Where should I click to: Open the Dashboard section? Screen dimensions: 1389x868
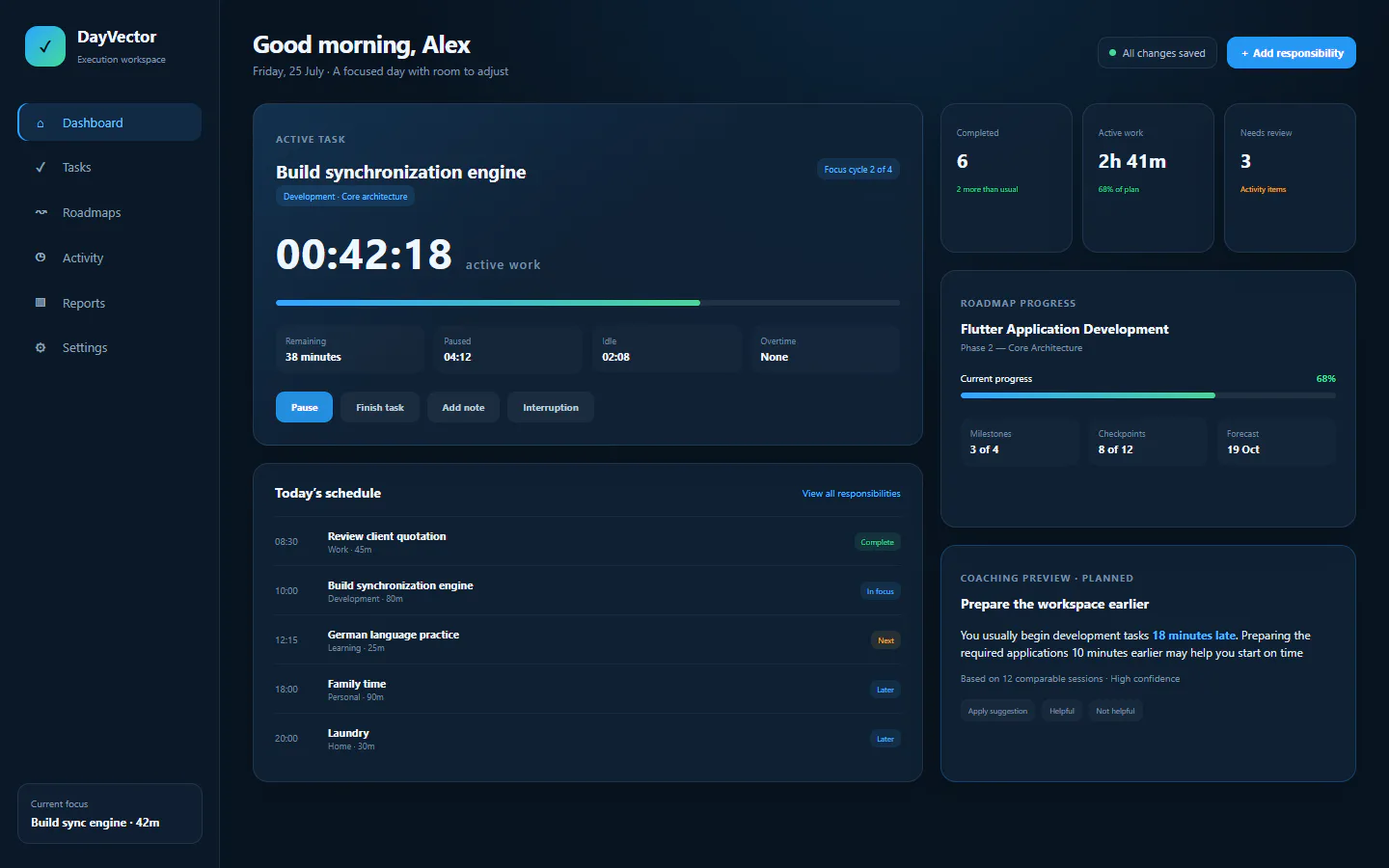[110, 122]
